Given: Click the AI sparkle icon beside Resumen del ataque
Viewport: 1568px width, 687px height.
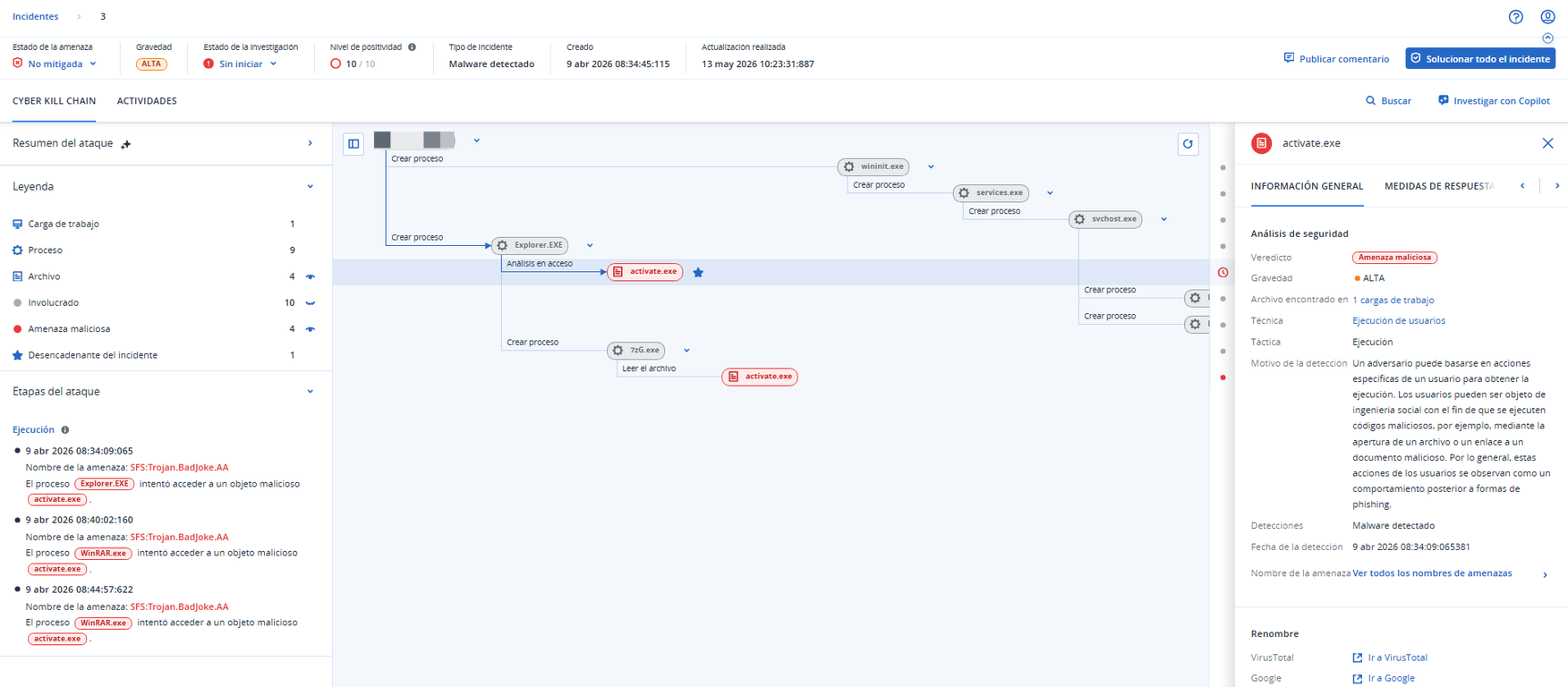Looking at the screenshot, I should tap(126, 144).
